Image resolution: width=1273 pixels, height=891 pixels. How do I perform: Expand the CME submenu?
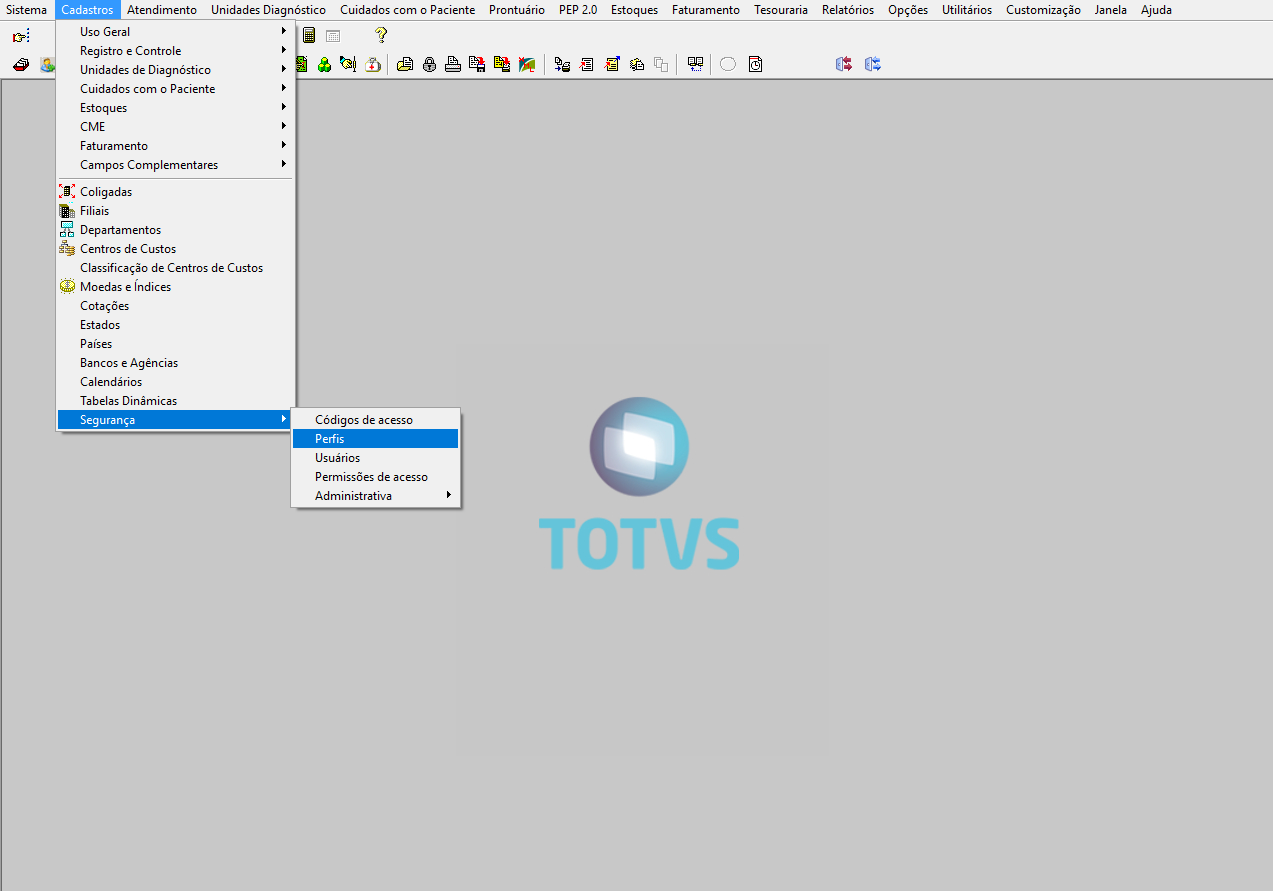coord(175,127)
